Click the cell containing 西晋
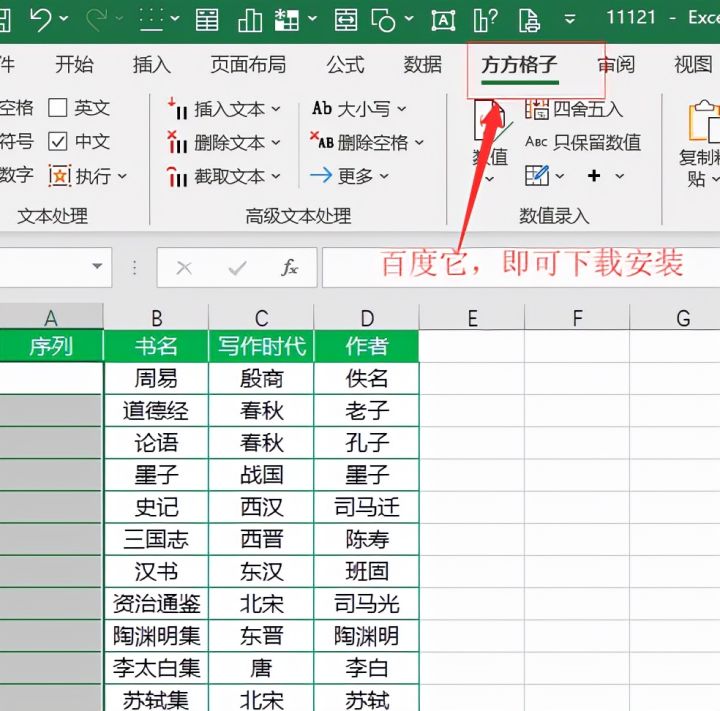Viewport: 720px width, 711px height. 261,539
